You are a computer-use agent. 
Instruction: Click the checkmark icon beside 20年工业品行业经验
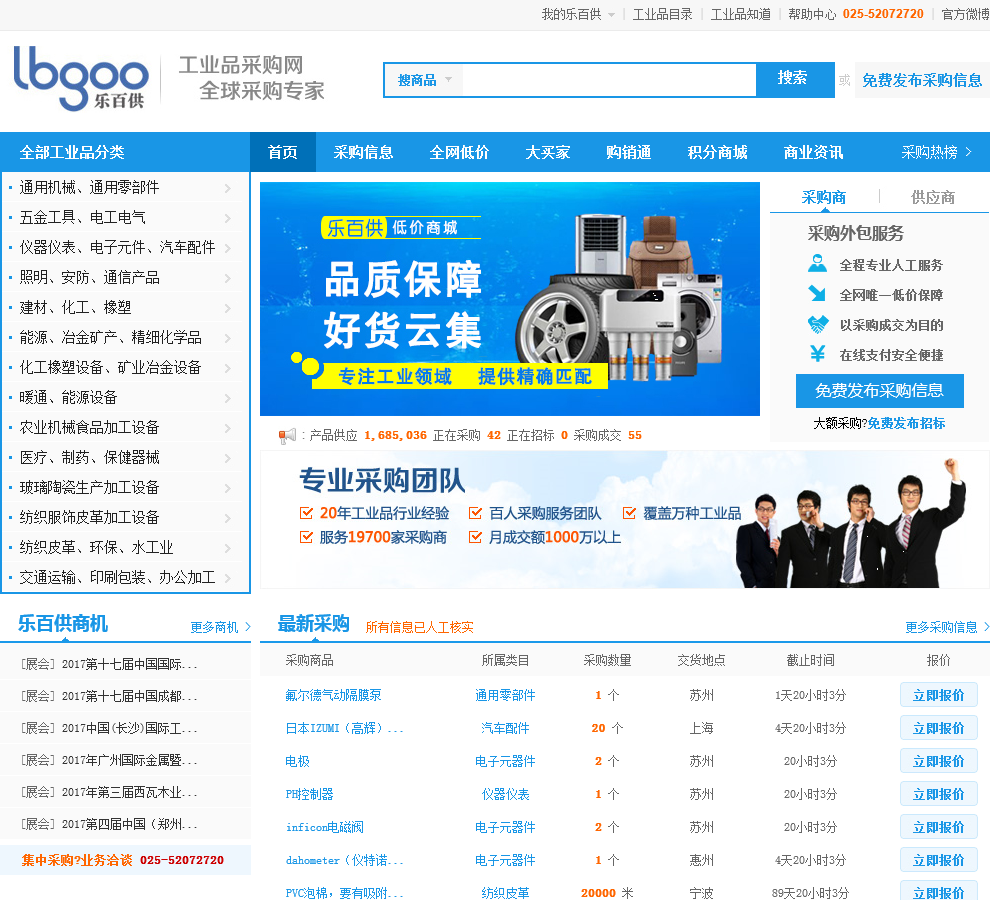(x=306, y=513)
